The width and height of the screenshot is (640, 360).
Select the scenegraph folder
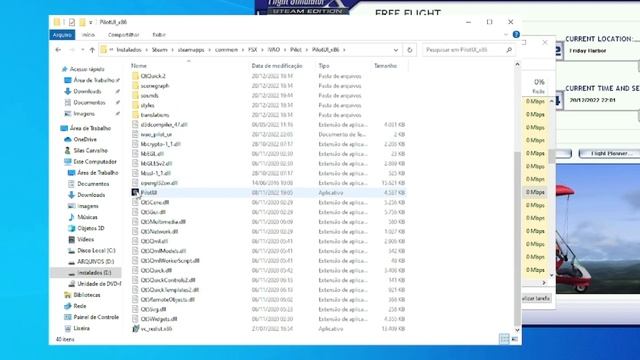155,86
